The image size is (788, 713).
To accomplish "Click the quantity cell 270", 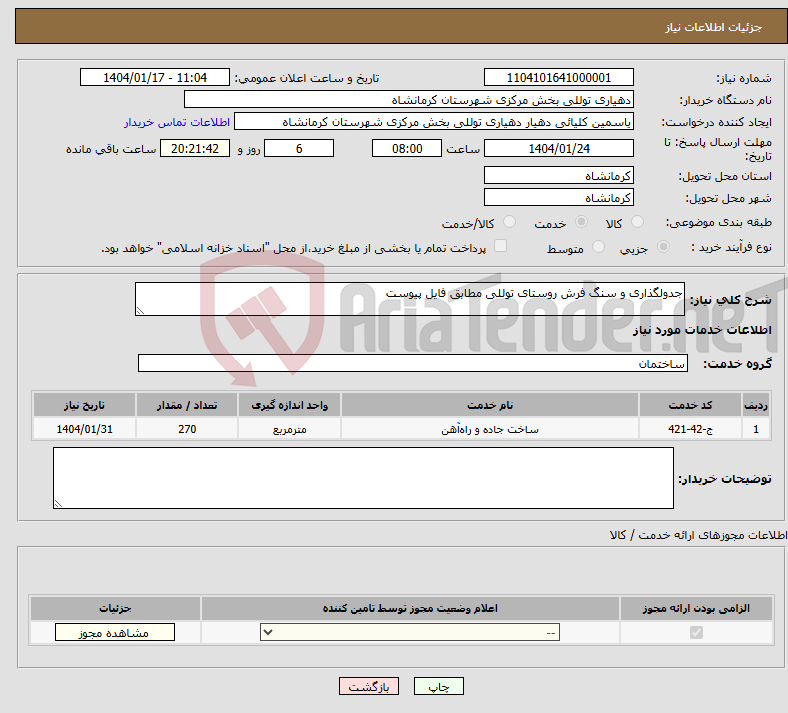I will (187, 429).
